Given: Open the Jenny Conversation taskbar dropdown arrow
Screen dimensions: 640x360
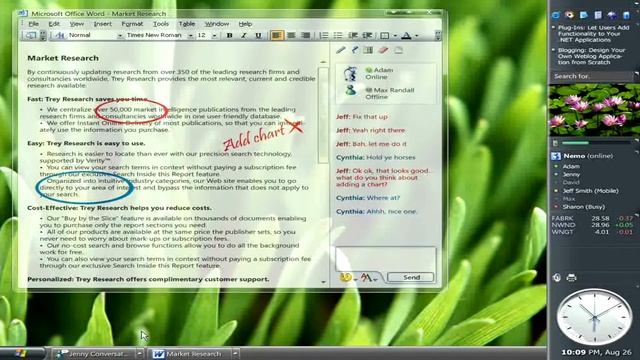Looking at the screenshot, I should [140, 353].
